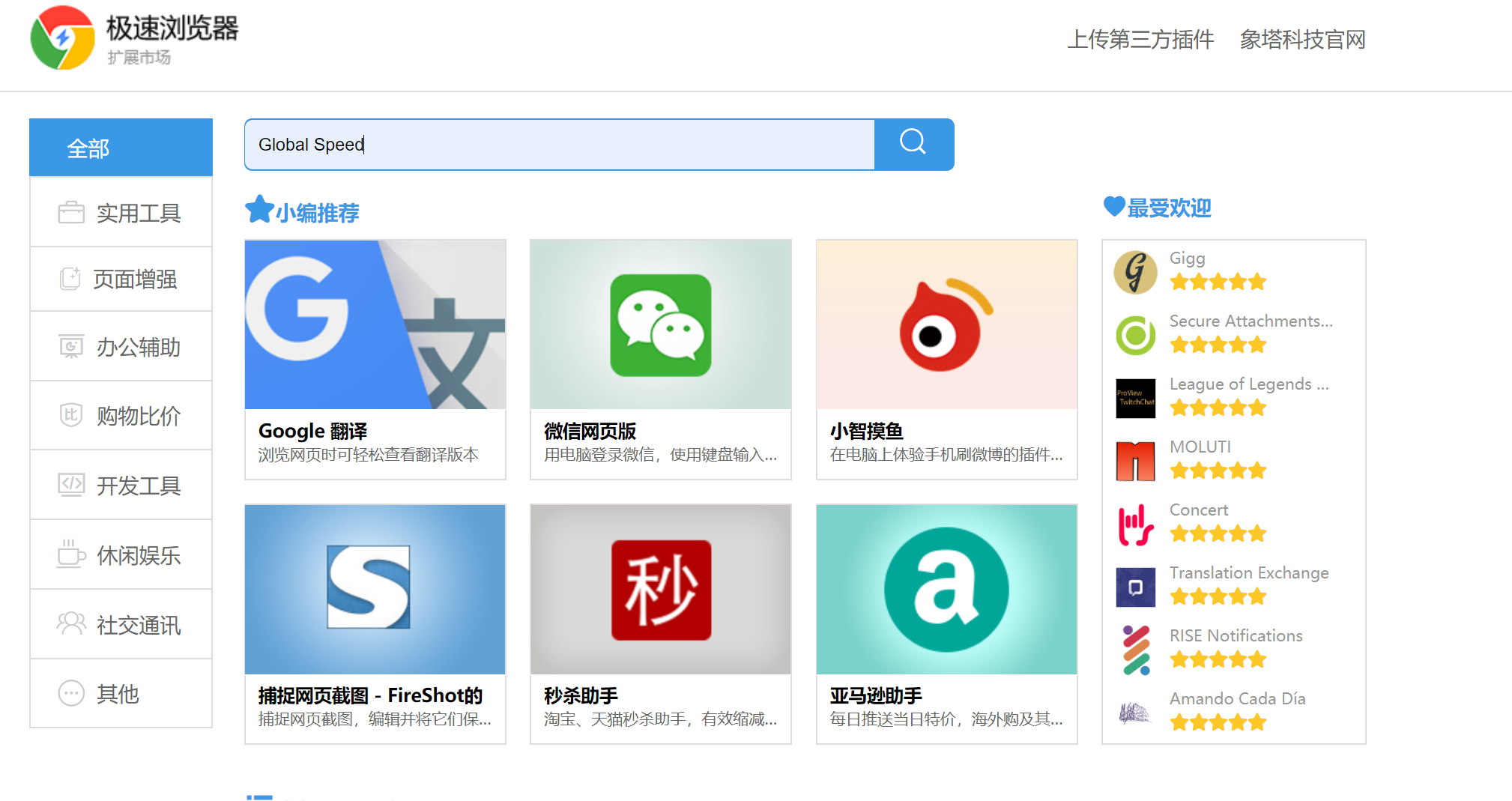
Task: Click the Secure Attachments... name text
Action: pos(1251,321)
